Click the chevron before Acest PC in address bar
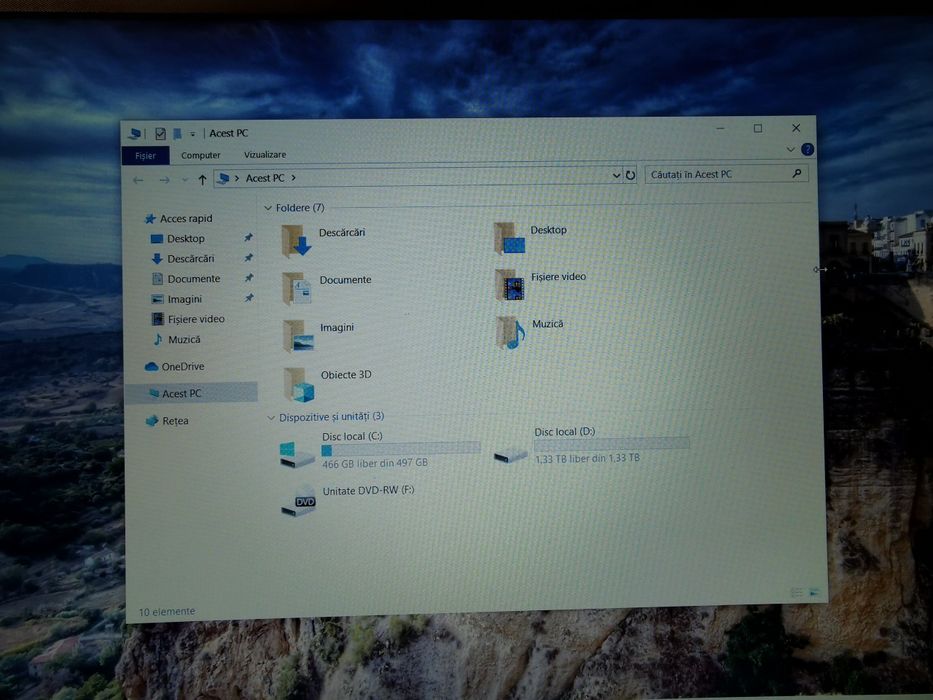 pyautogui.click(x=237, y=178)
